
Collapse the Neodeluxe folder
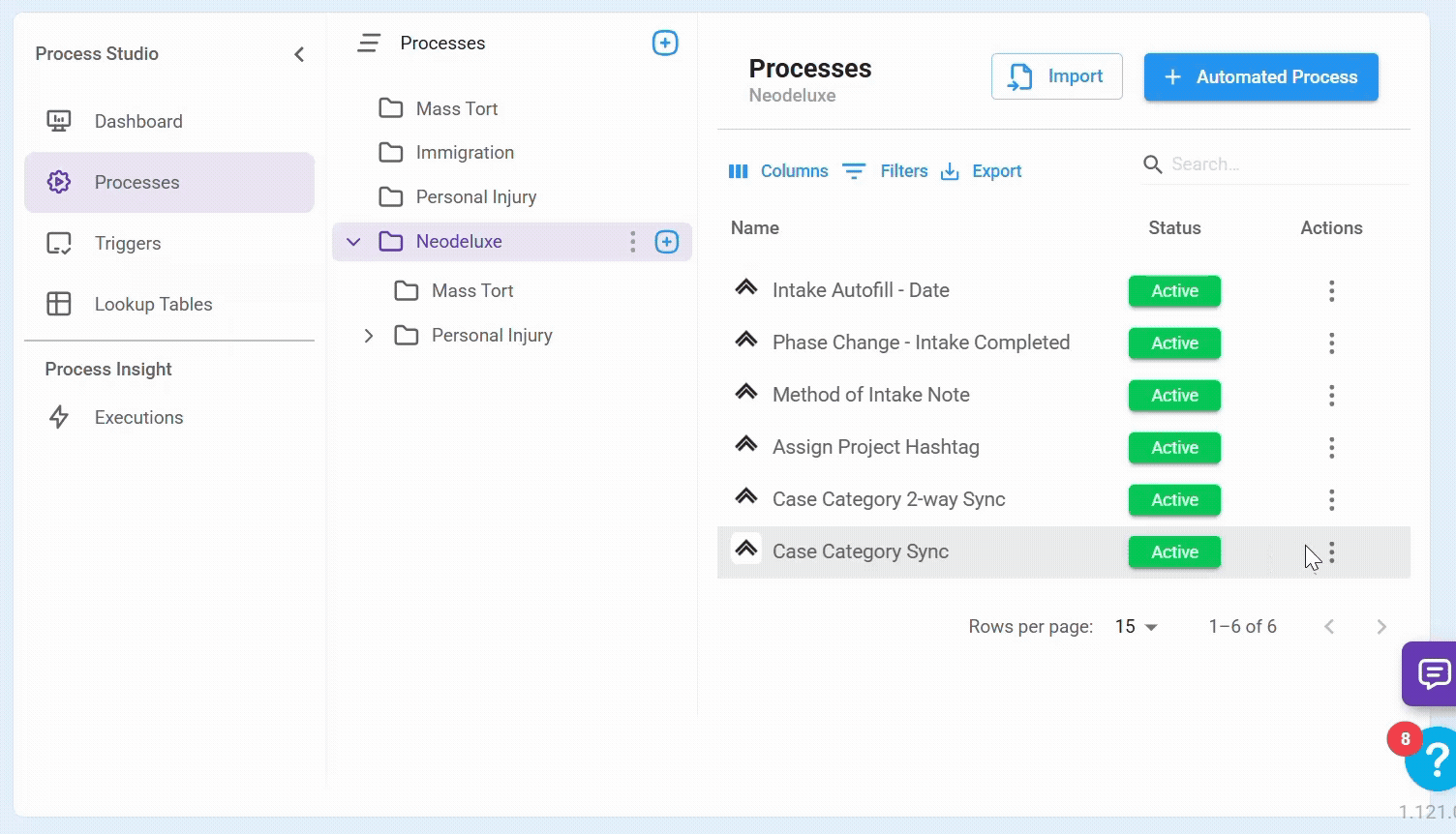[x=353, y=242]
